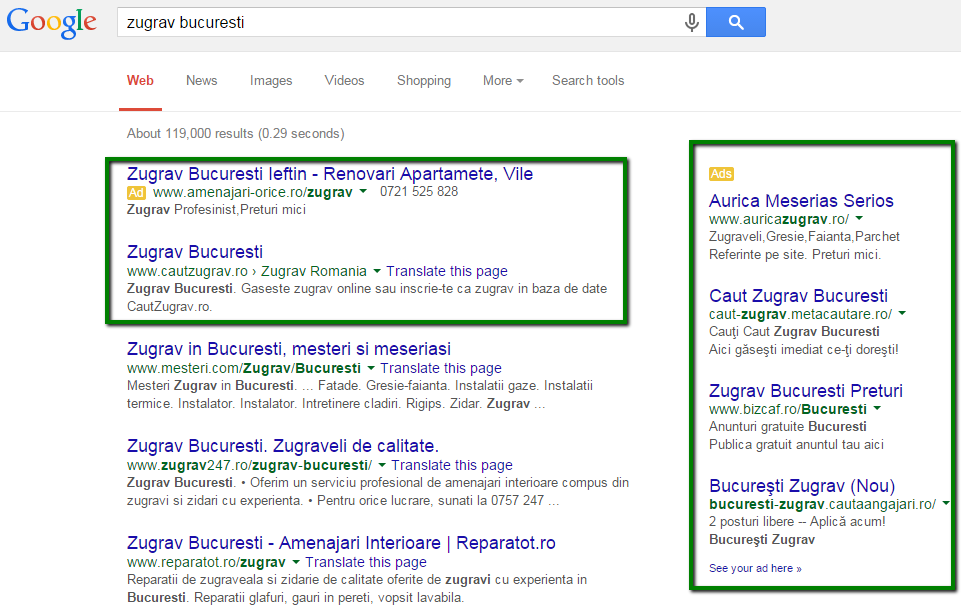Click the About 119,000 results text

click(235, 134)
